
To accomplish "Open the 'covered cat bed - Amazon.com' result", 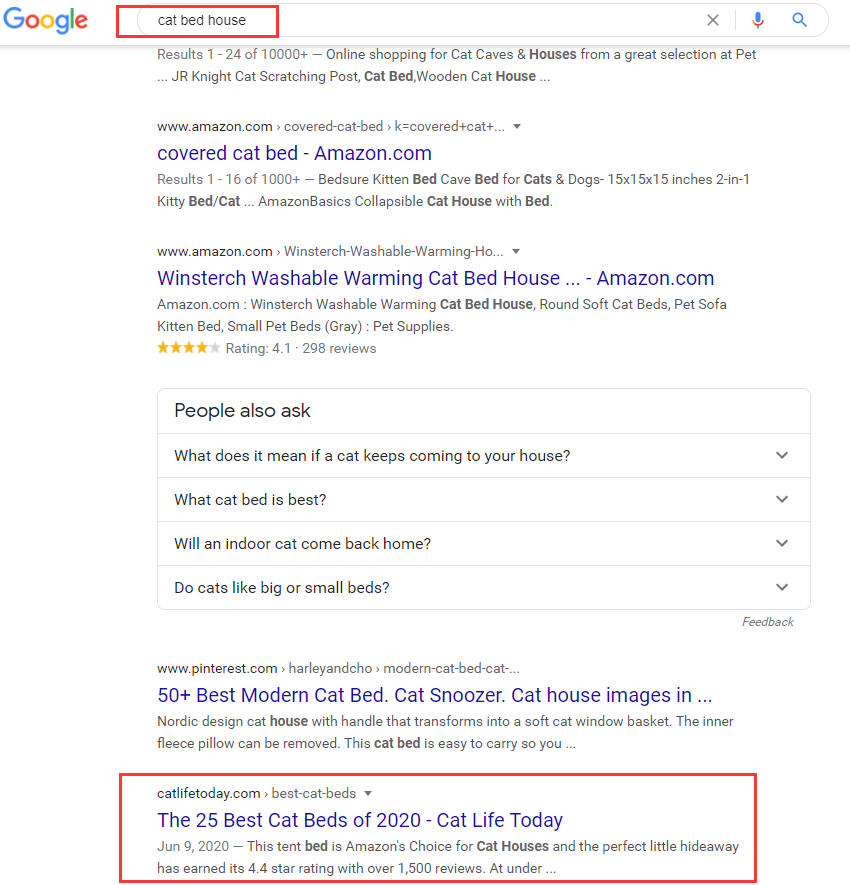I will (x=294, y=153).
